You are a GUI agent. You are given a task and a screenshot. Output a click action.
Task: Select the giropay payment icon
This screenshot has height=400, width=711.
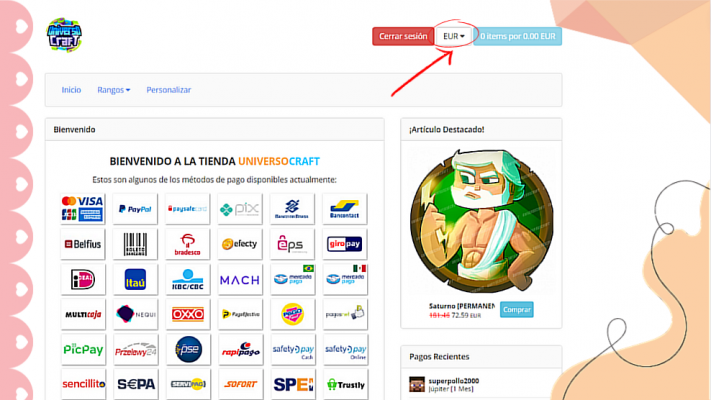click(345, 244)
